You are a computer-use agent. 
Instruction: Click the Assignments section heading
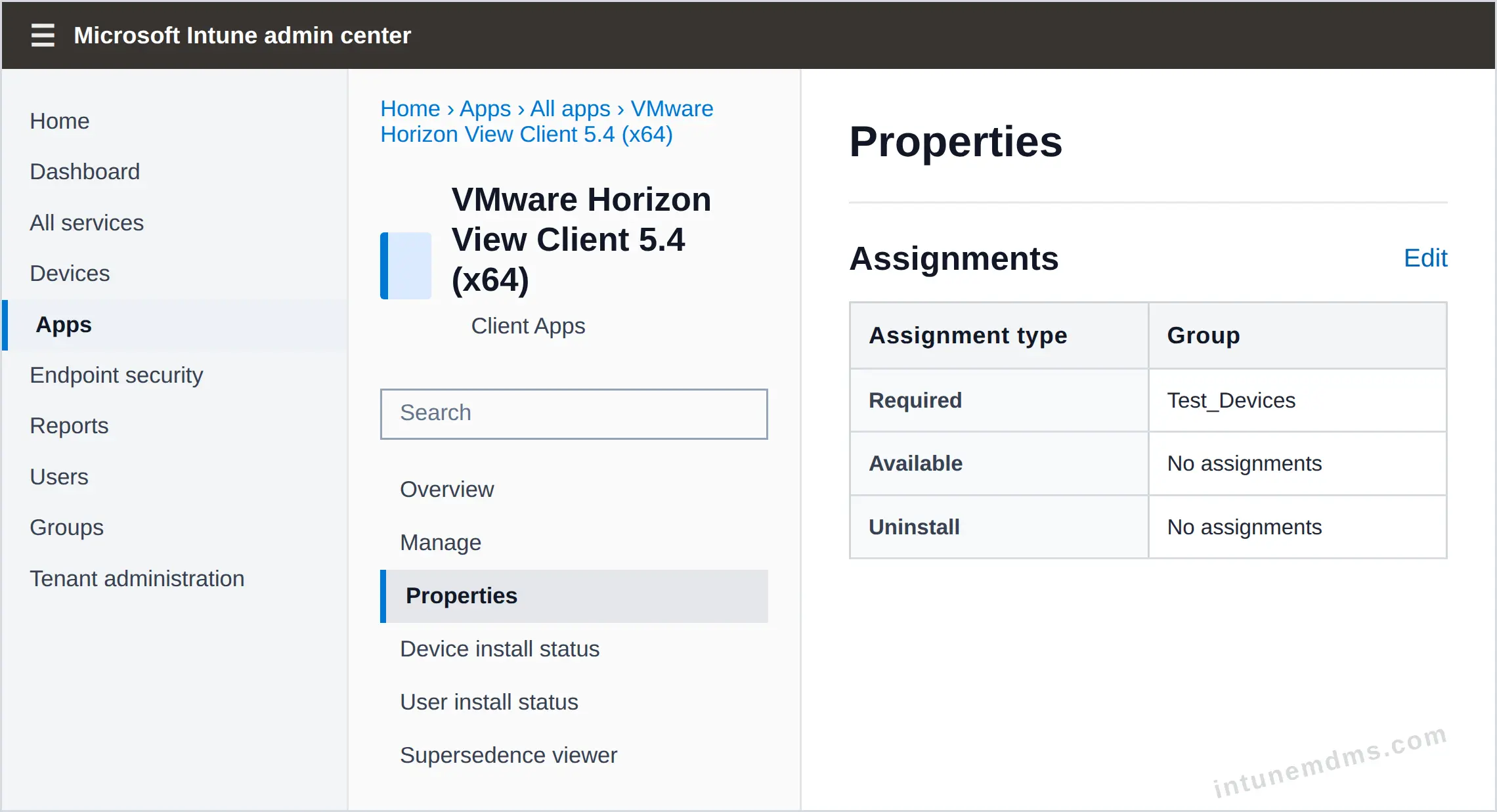coord(954,259)
